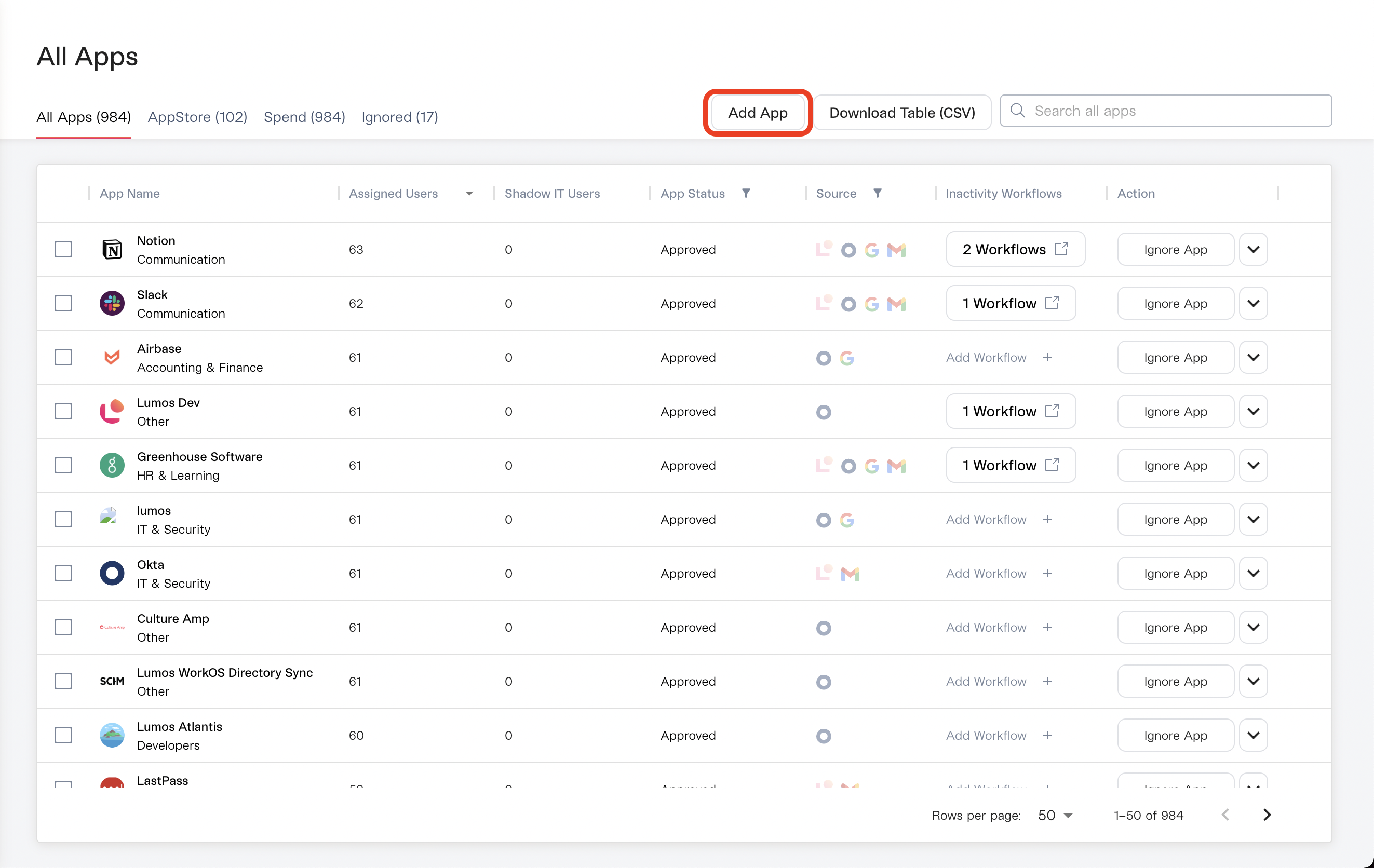Click Download Table (CSV) button
This screenshot has height=868, width=1374.
[902, 113]
